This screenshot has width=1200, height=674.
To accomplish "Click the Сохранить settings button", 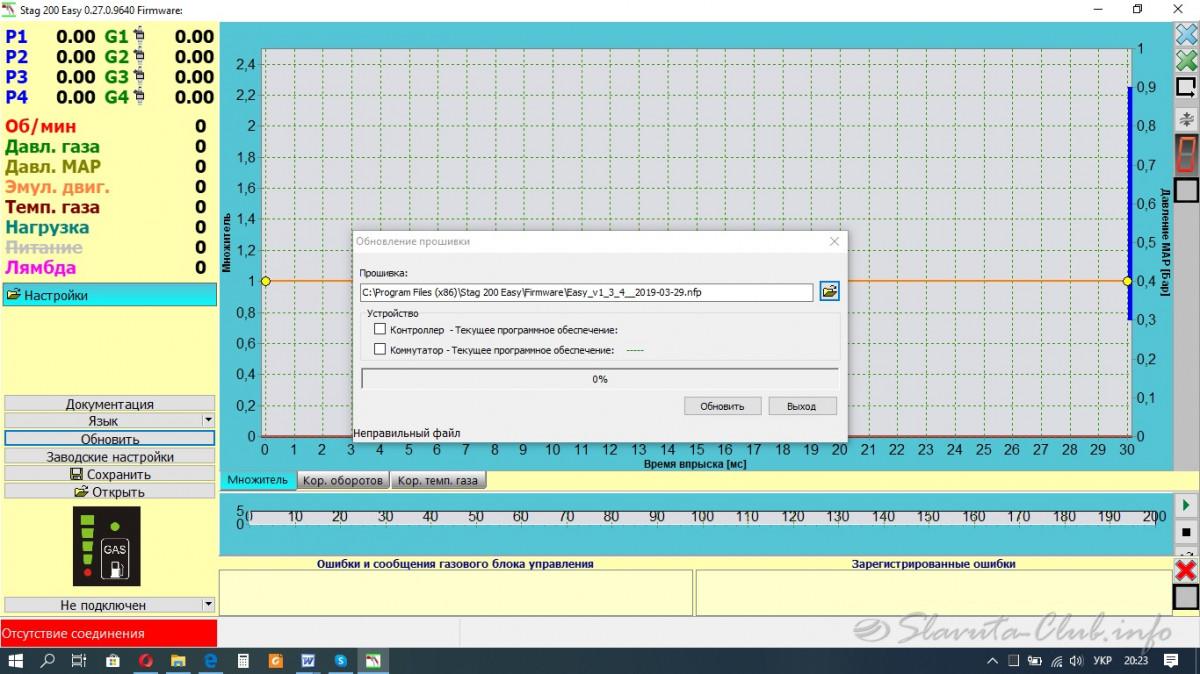I will [110, 474].
